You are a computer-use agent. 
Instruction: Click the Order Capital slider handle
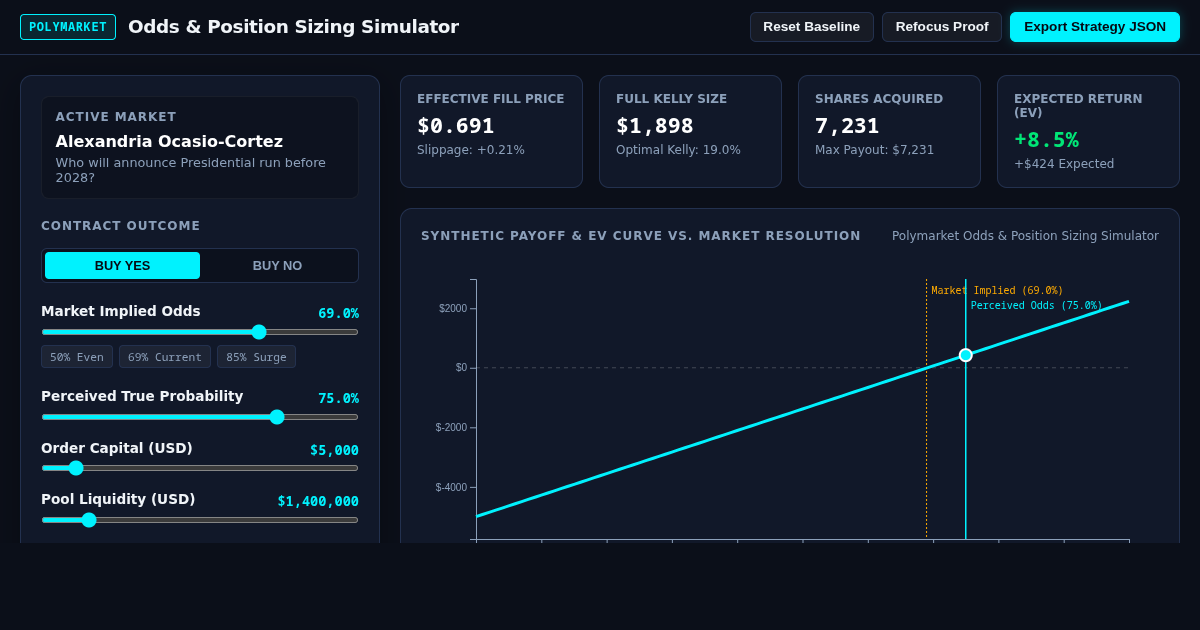pyautogui.click(x=76, y=468)
